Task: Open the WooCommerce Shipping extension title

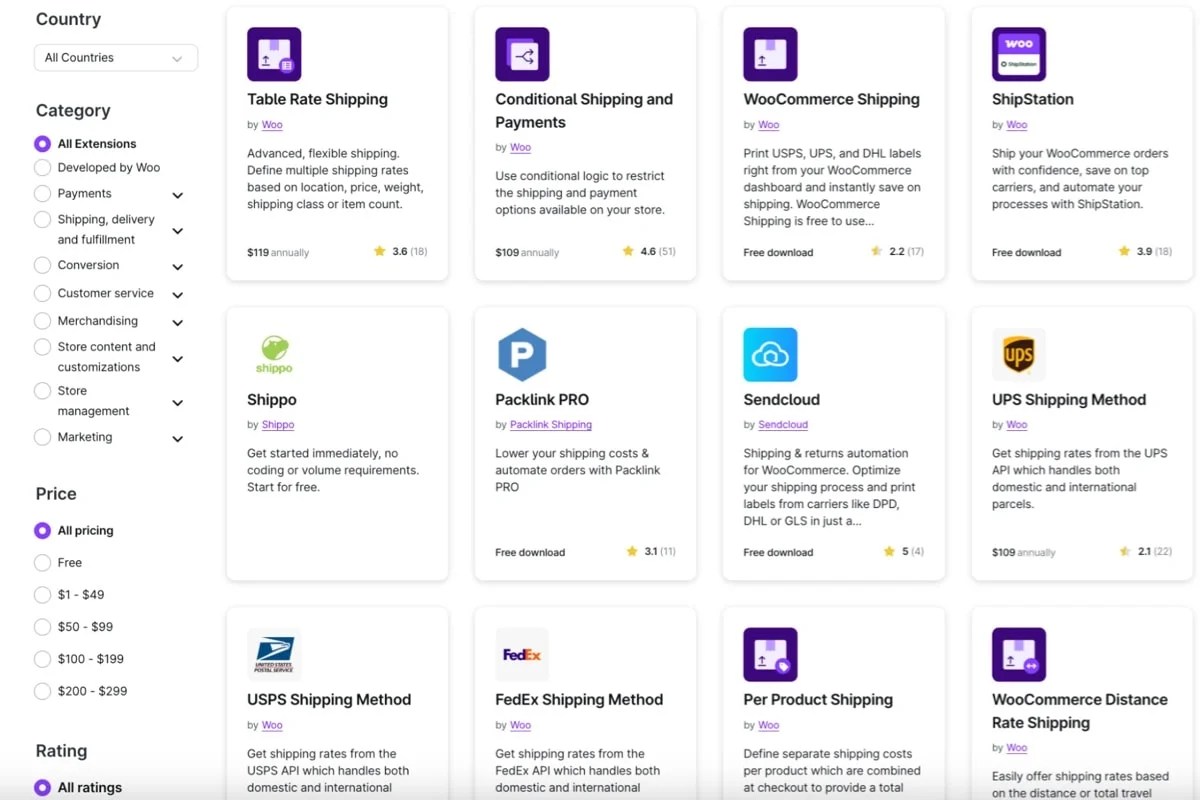Action: pyautogui.click(x=831, y=99)
